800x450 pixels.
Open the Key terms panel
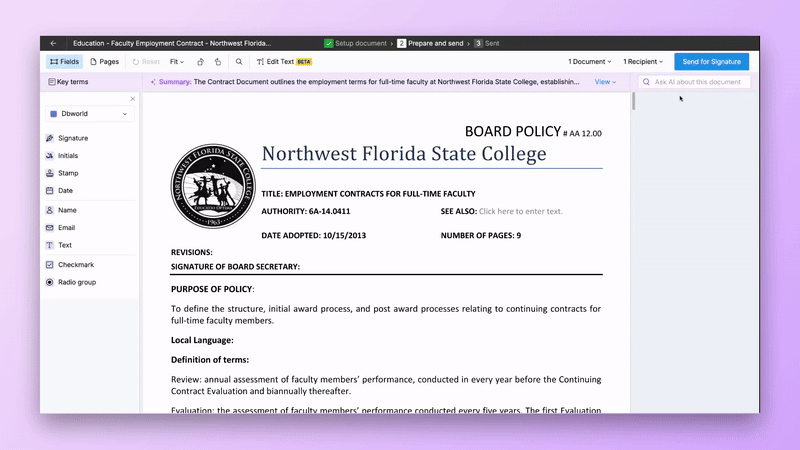[x=68, y=82]
